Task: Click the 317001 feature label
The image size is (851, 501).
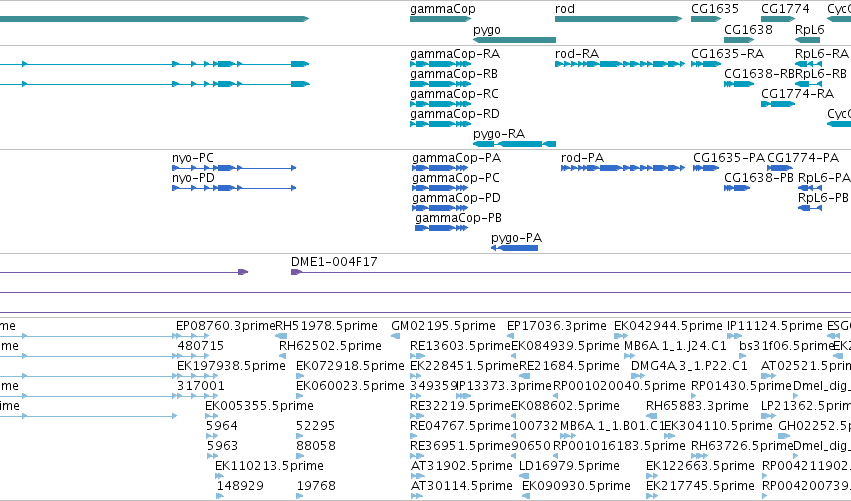Action: click(200, 386)
